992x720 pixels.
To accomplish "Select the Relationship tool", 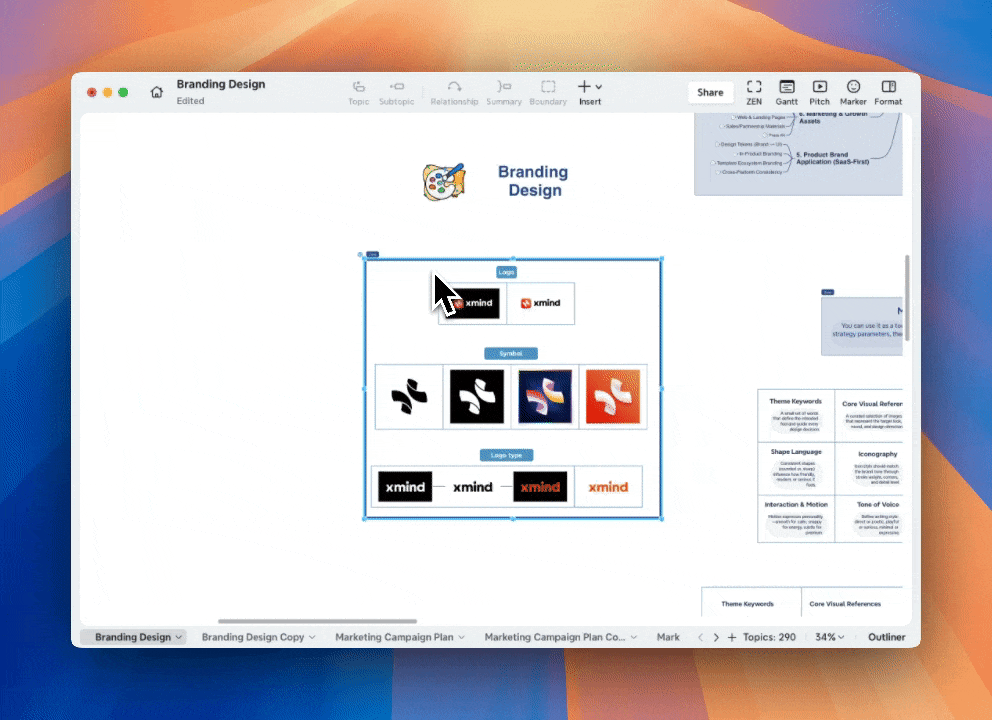I will (454, 92).
